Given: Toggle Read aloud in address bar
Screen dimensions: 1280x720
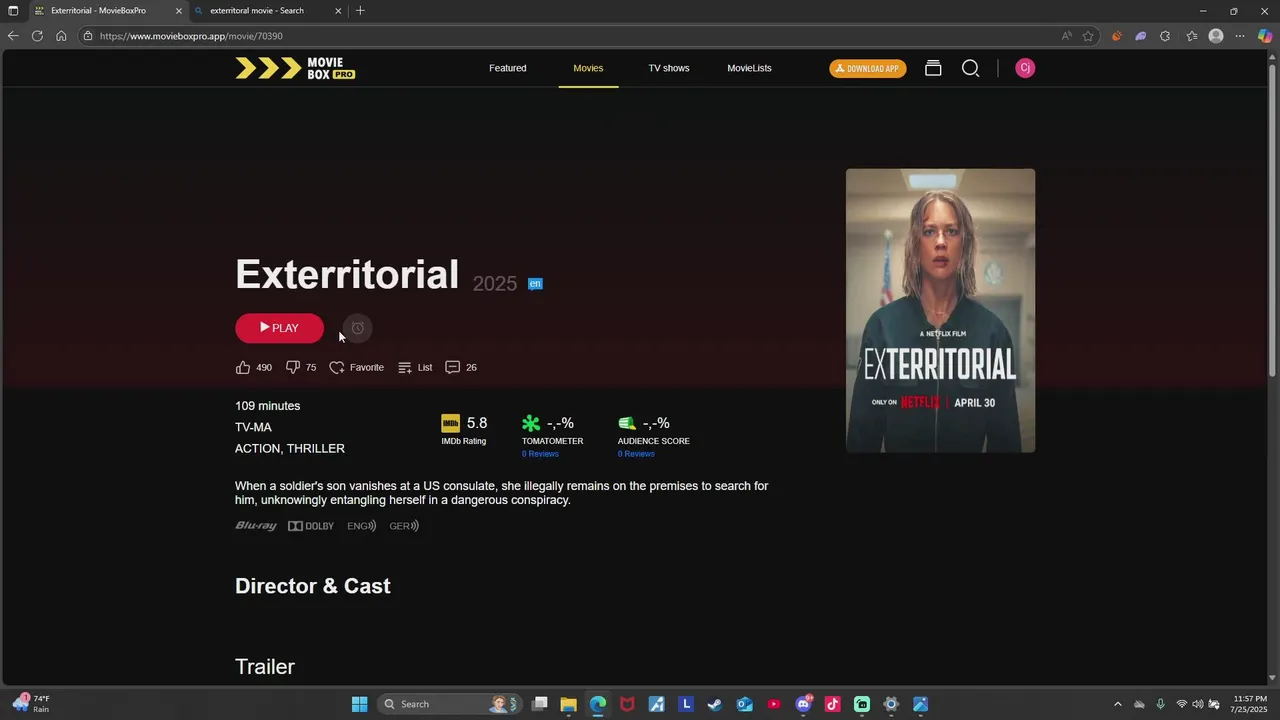Looking at the screenshot, I should coord(1067,36).
